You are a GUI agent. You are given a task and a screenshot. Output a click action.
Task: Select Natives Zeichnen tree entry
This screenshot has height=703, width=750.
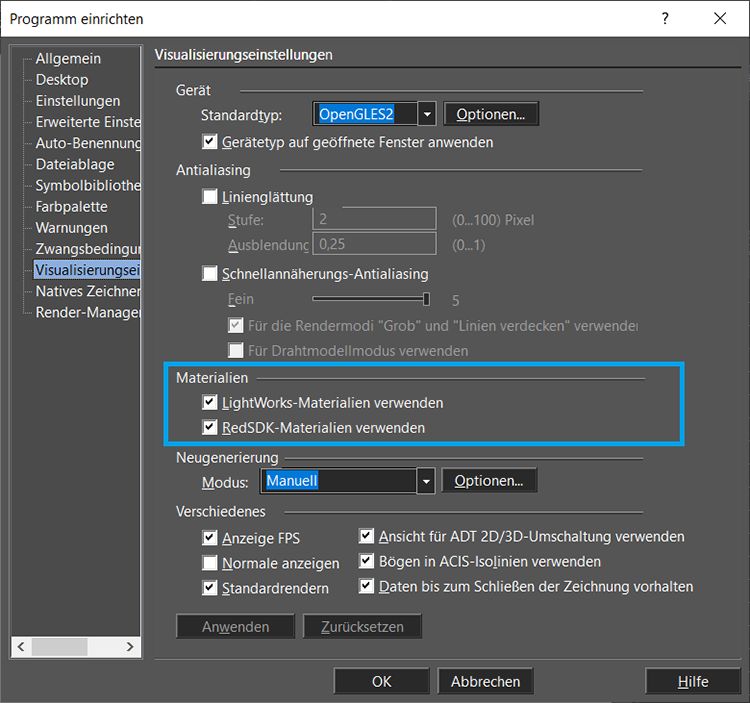coord(88,291)
